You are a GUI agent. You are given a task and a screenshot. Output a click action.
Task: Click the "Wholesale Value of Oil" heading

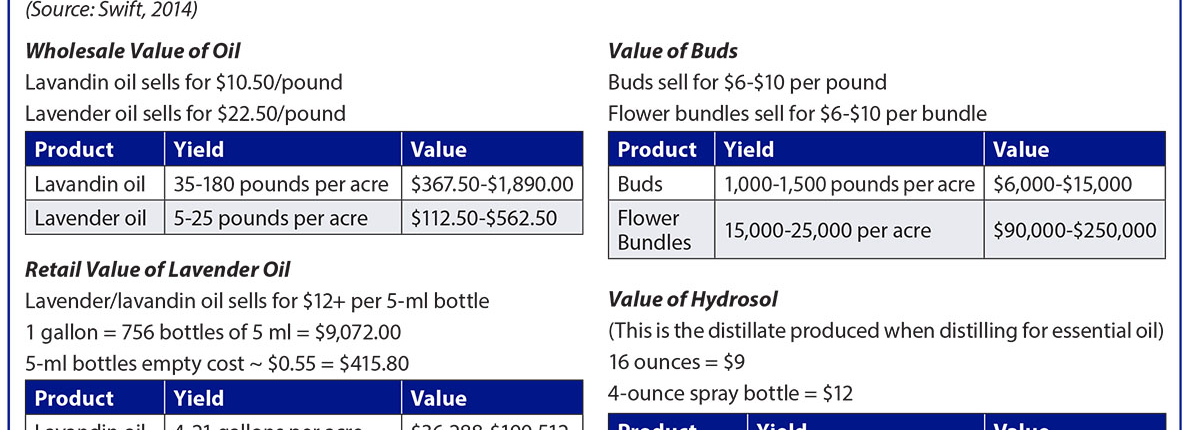click(132, 51)
